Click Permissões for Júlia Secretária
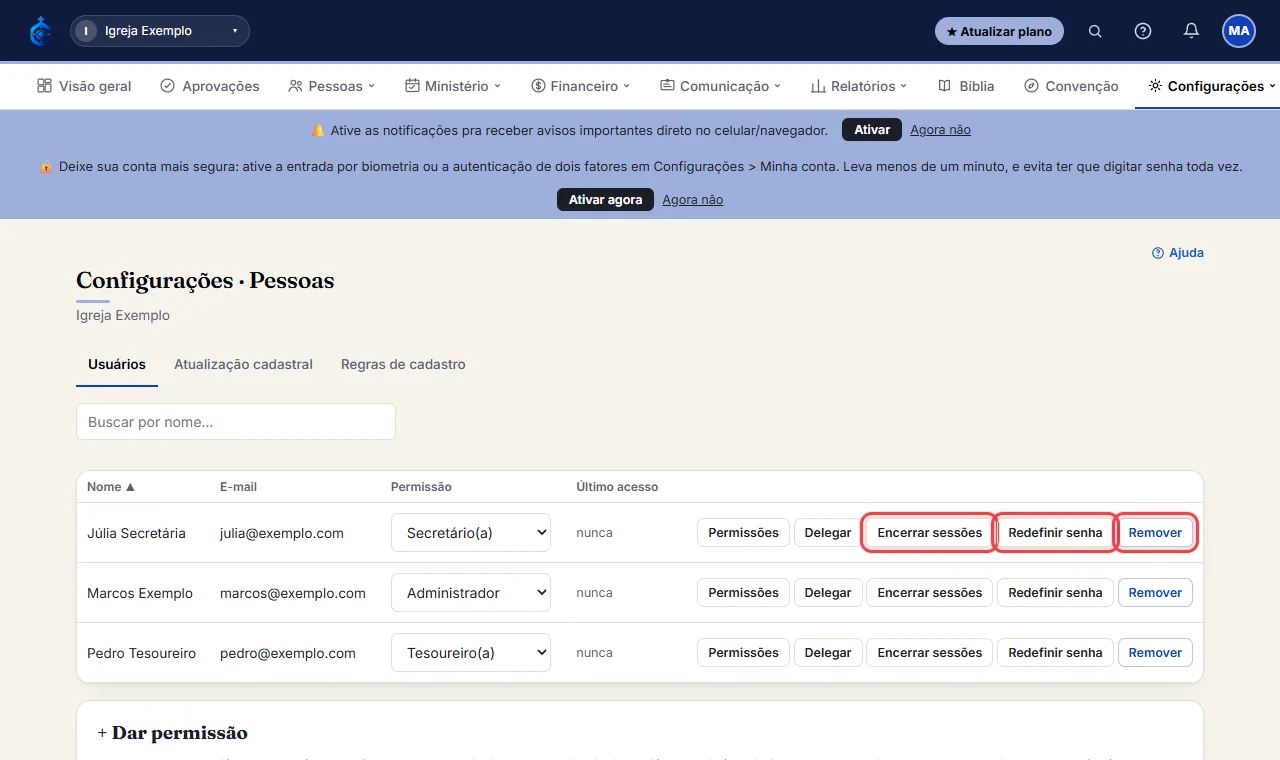 coord(743,533)
